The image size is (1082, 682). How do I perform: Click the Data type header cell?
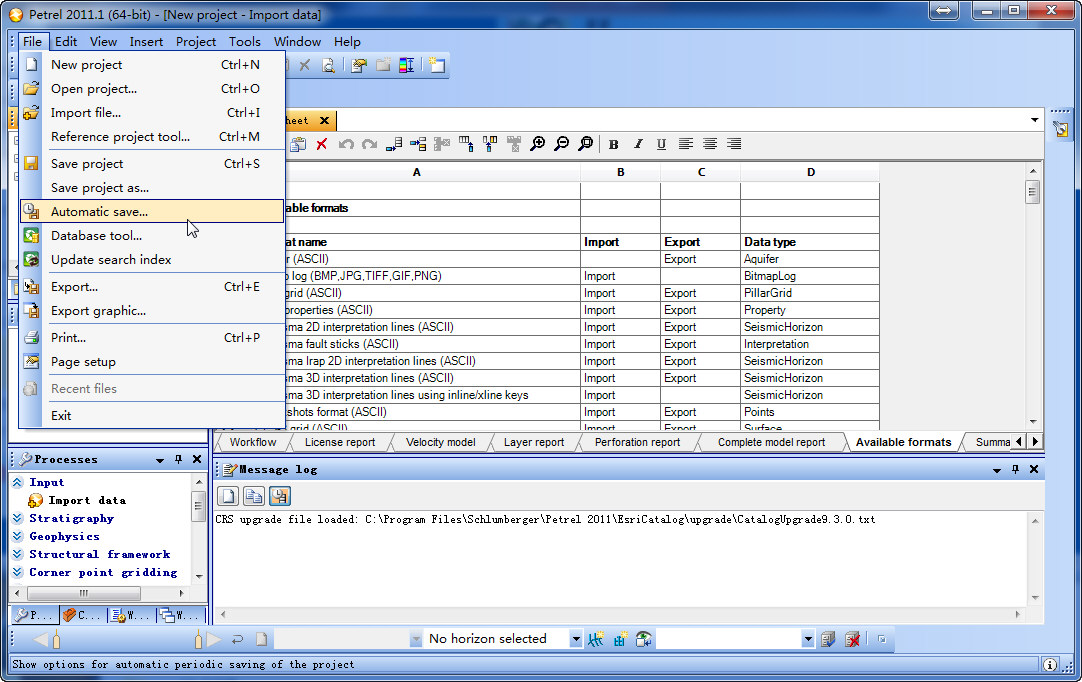[x=809, y=242]
